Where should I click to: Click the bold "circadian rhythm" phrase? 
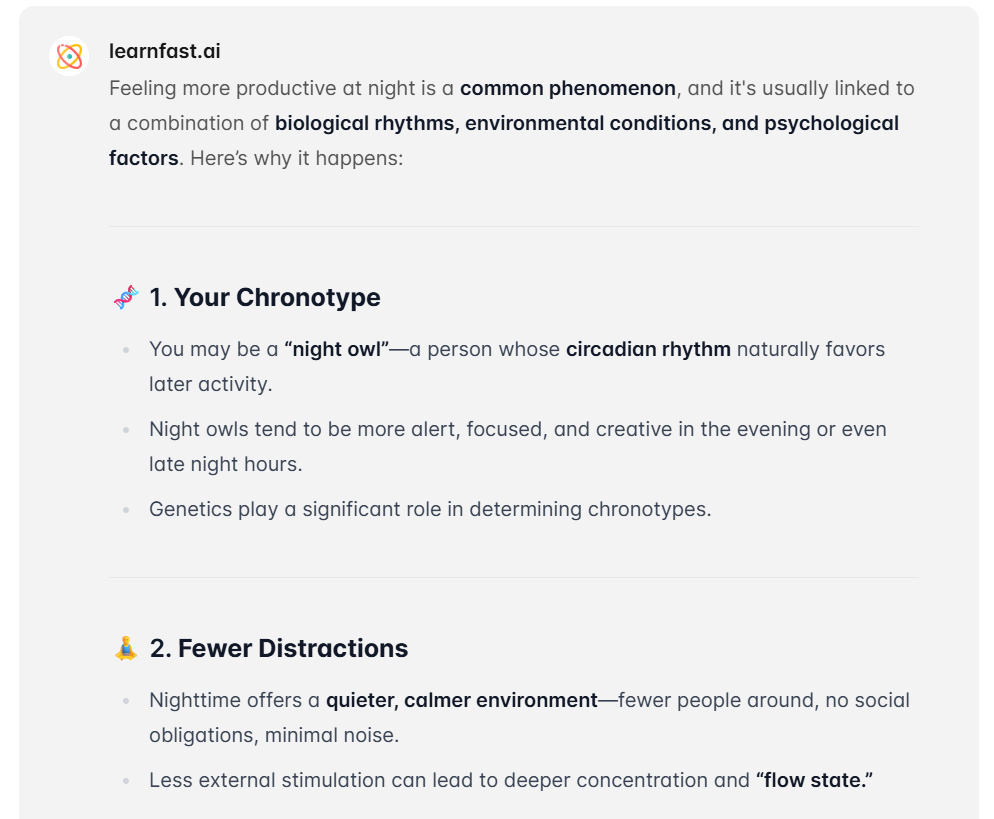(x=649, y=349)
